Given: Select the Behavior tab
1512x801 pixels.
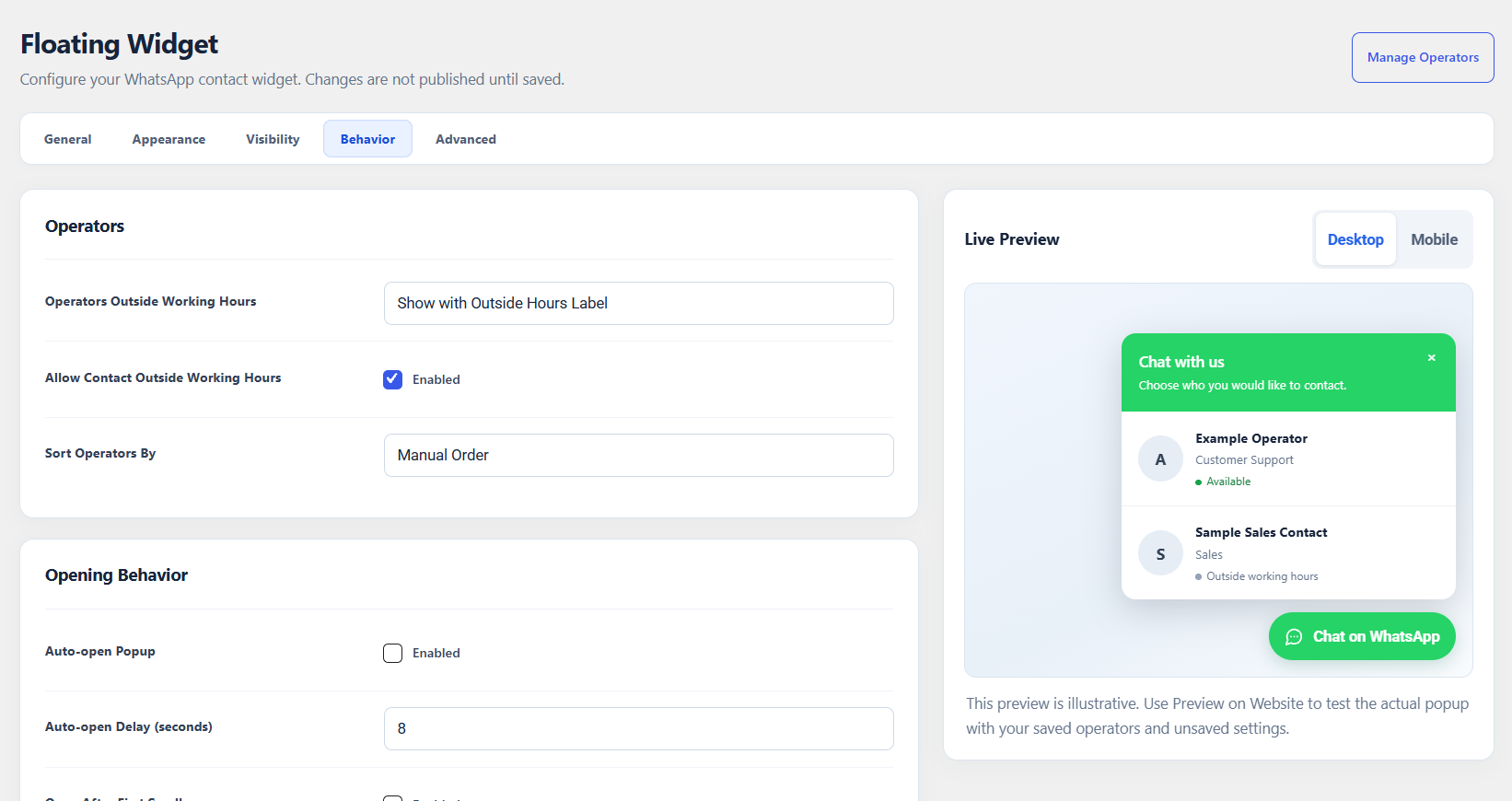Looking at the screenshot, I should coord(367,139).
